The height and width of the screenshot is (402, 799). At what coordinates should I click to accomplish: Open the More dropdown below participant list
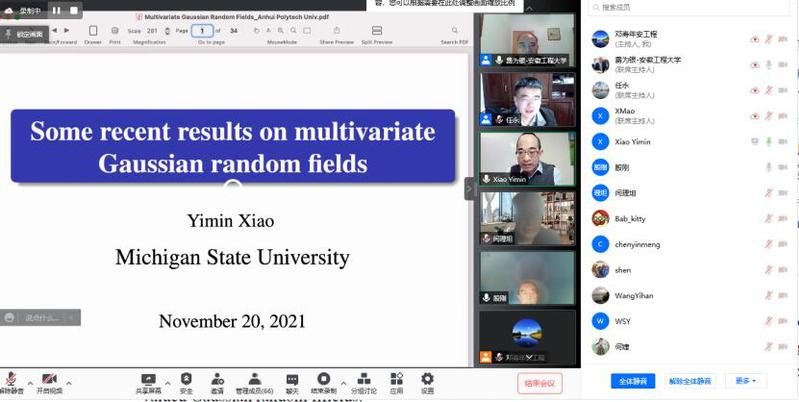coord(745,381)
